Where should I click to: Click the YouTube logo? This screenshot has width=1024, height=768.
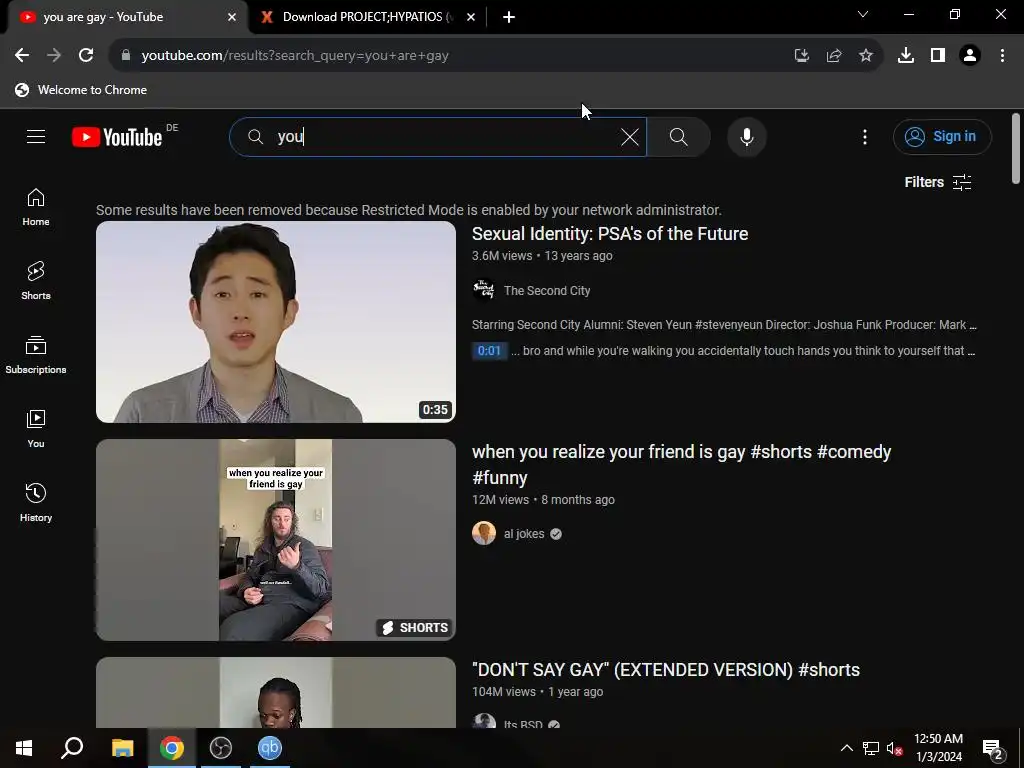click(x=117, y=137)
